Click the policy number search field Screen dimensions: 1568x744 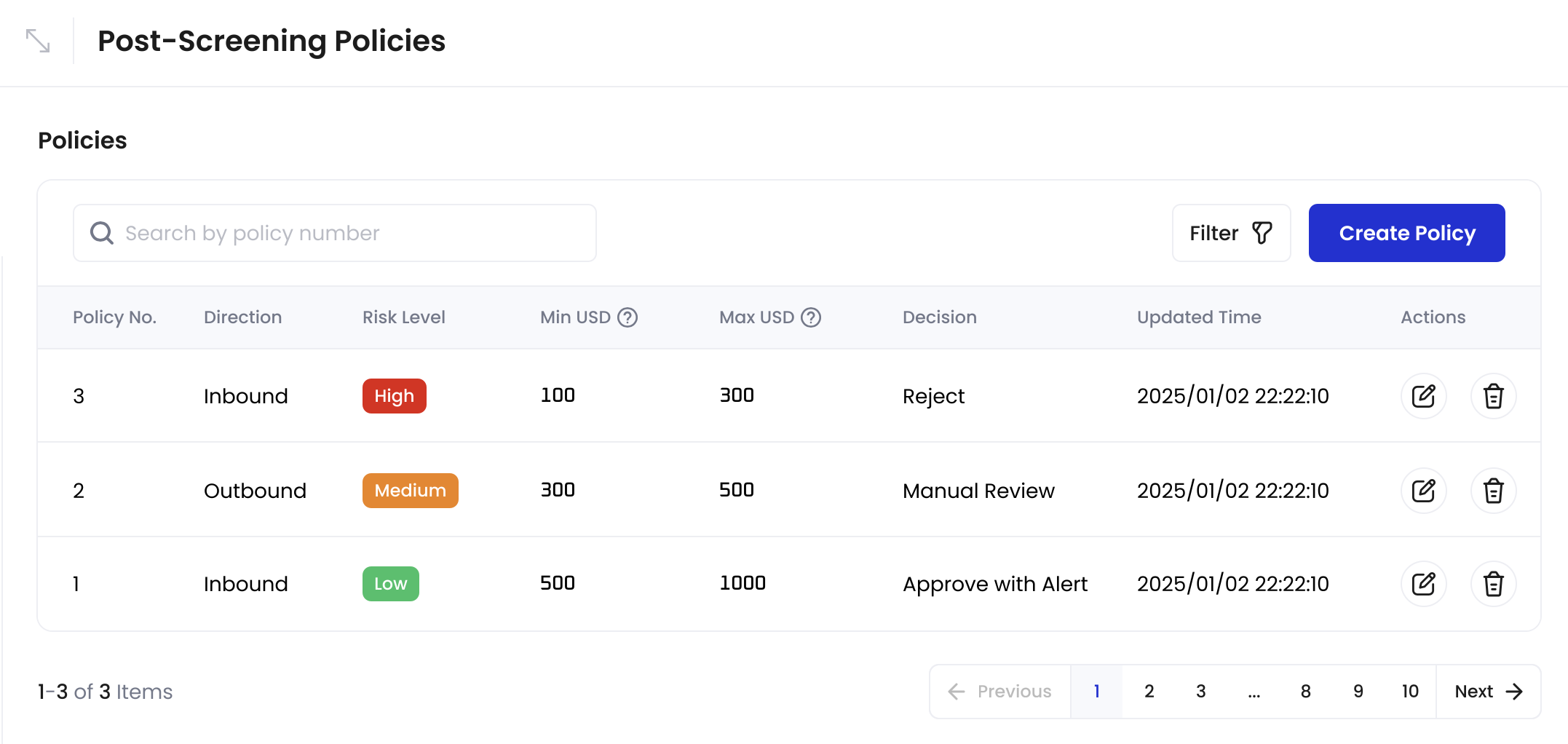point(335,233)
